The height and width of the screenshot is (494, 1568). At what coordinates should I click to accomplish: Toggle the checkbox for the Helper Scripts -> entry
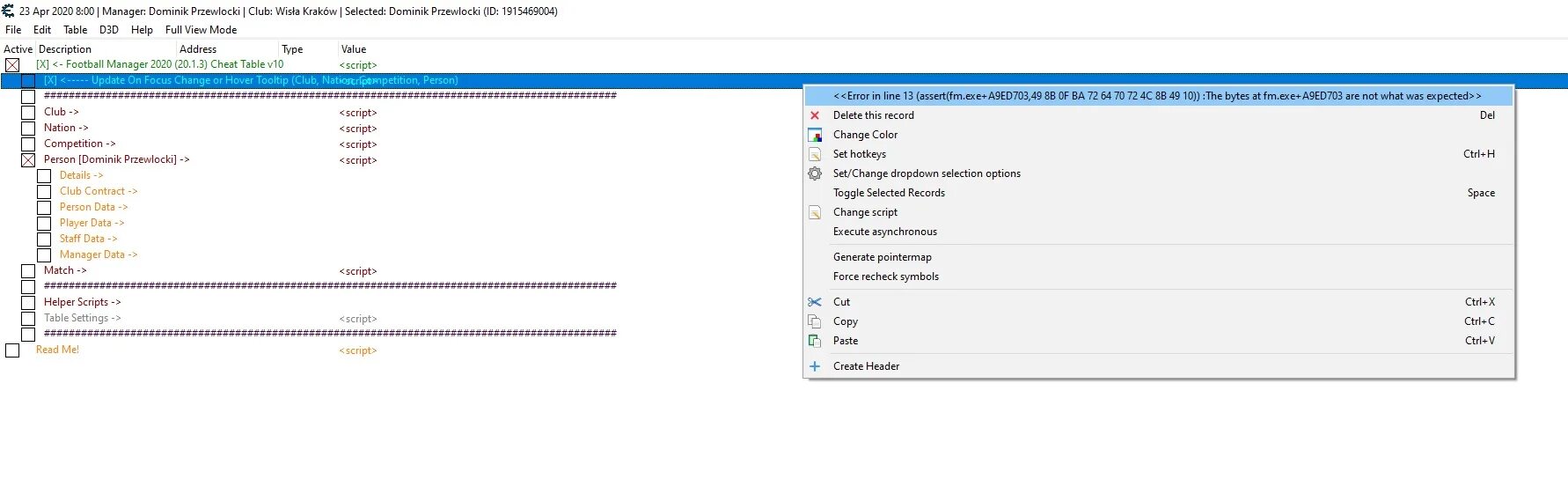[28, 303]
